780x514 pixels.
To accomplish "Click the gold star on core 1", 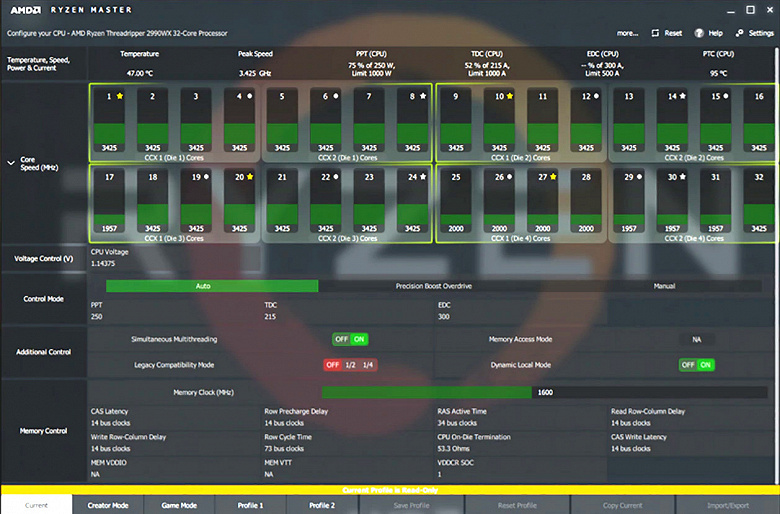I will point(120,96).
